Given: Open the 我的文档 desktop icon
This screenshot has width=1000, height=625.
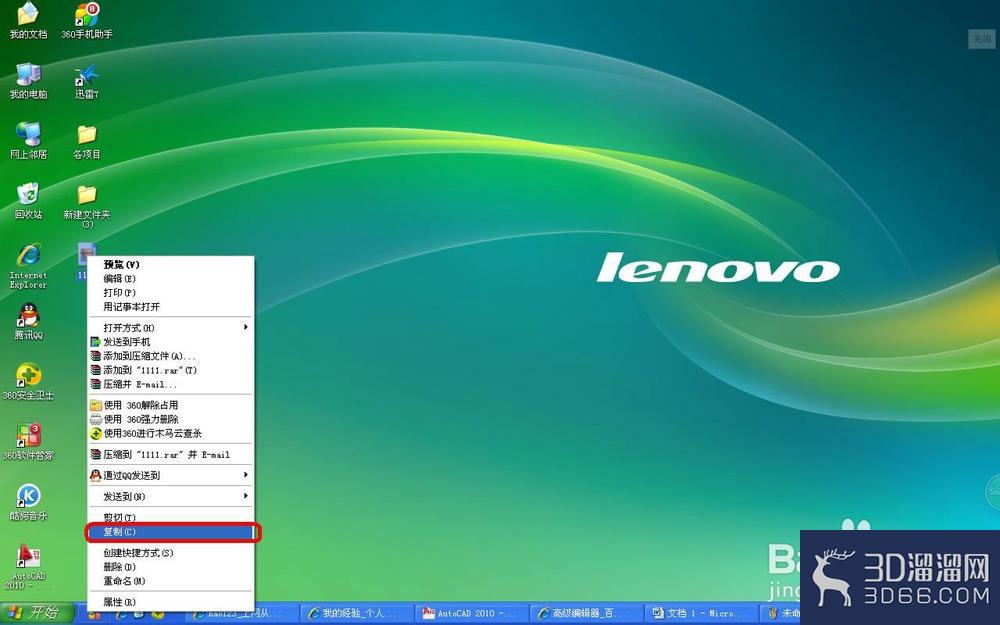Looking at the screenshot, I should click(x=28, y=20).
